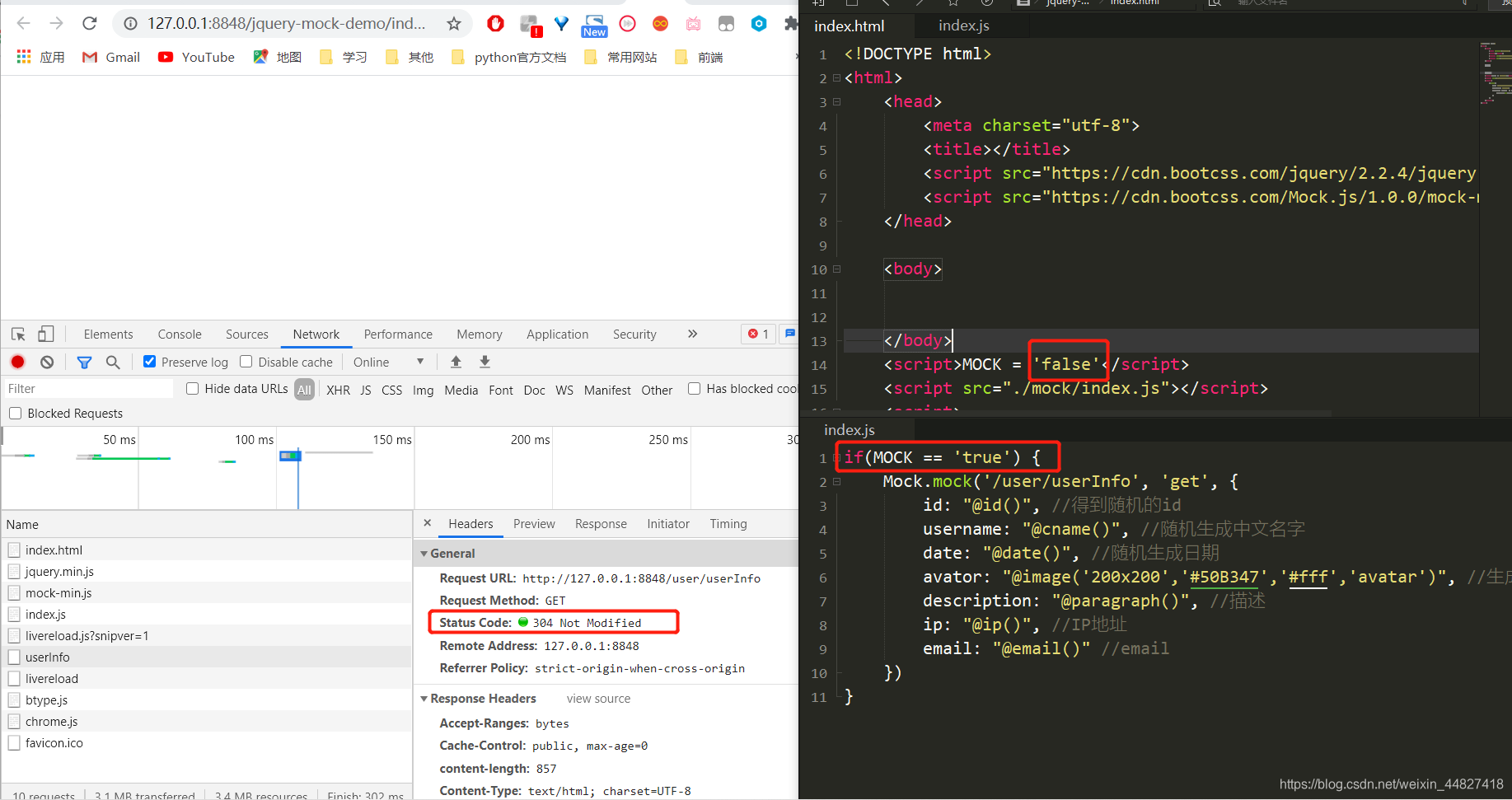Open network search magnifier
Image resolution: width=1512 pixels, height=800 pixels.
tap(113, 362)
